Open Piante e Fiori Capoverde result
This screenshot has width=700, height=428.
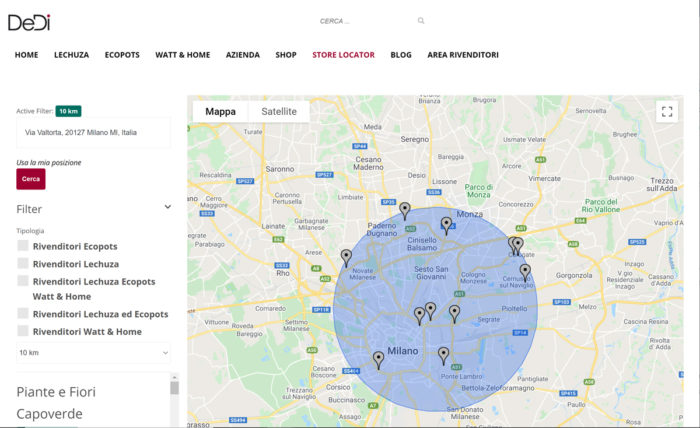(x=56, y=403)
